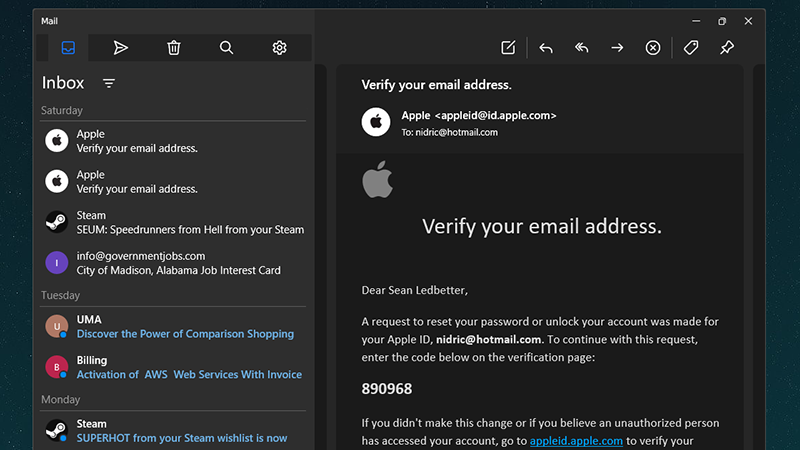Compose a new email

click(508, 47)
